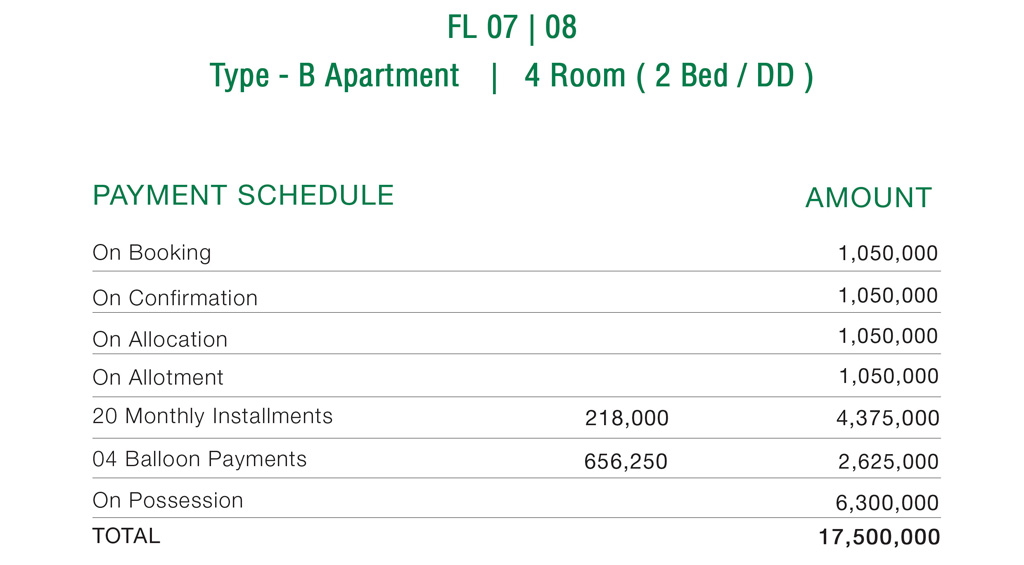This screenshot has height=565, width=1024.
Task: Select the "On Confirmation" row label
Action: pos(175,298)
